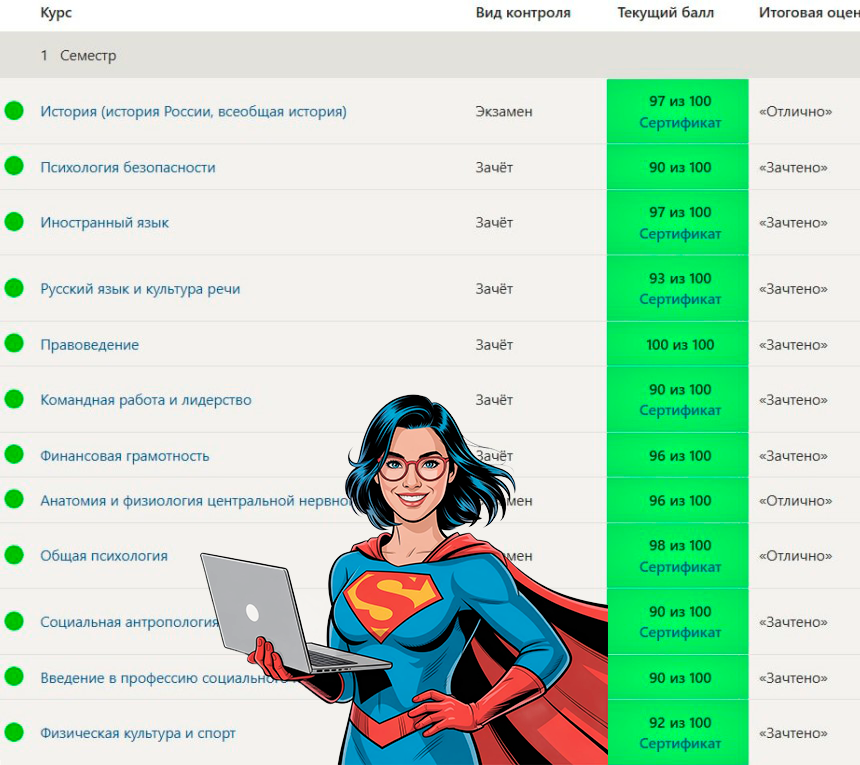860x765 pixels.
Task: Click 90 из 100 score for Психология безопасности
Action: point(680,167)
